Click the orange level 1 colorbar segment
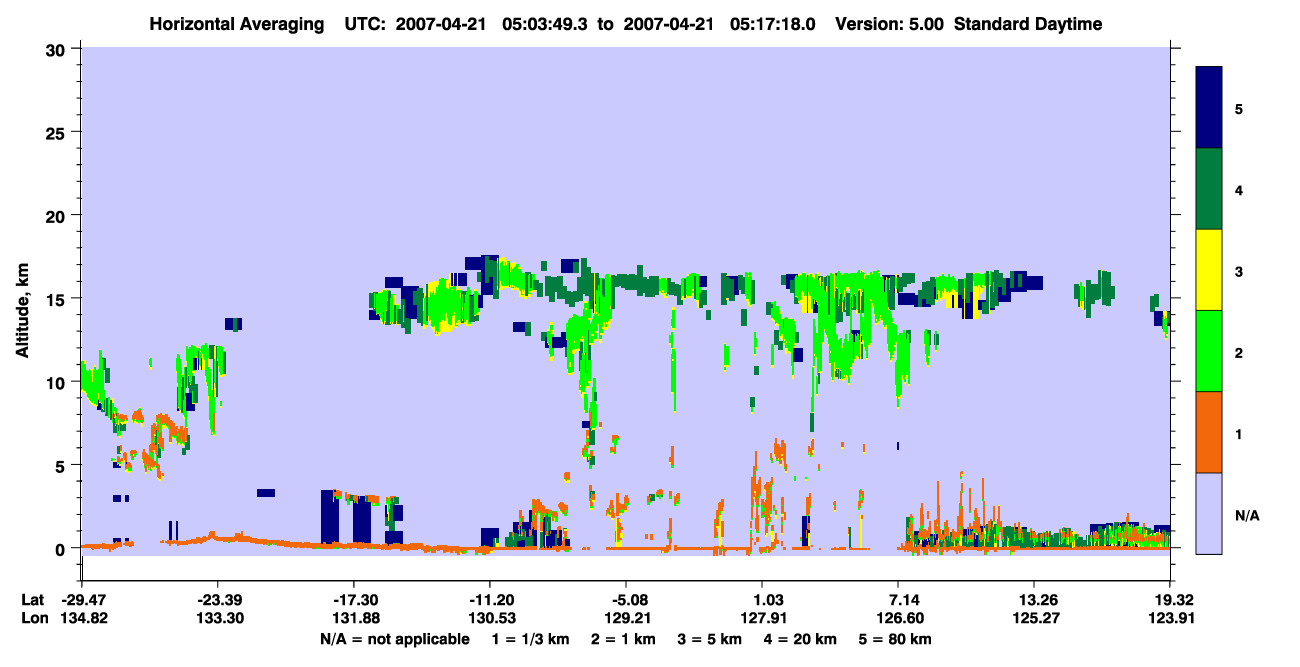This screenshot has height=667, width=1300. coord(1209,431)
